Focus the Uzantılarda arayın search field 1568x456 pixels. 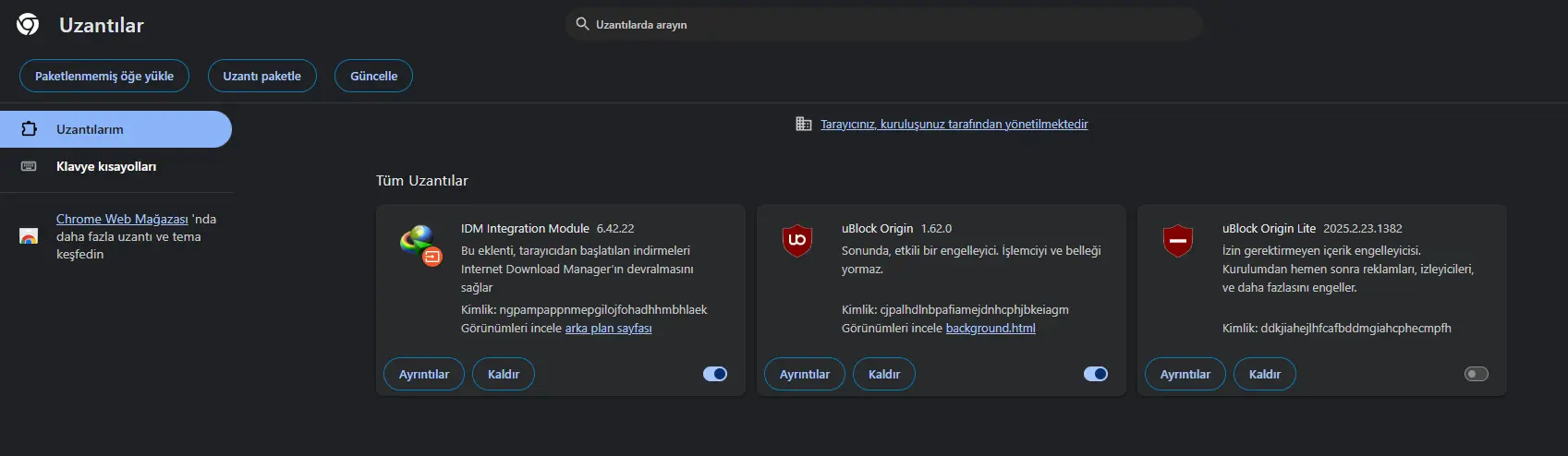[x=884, y=24]
